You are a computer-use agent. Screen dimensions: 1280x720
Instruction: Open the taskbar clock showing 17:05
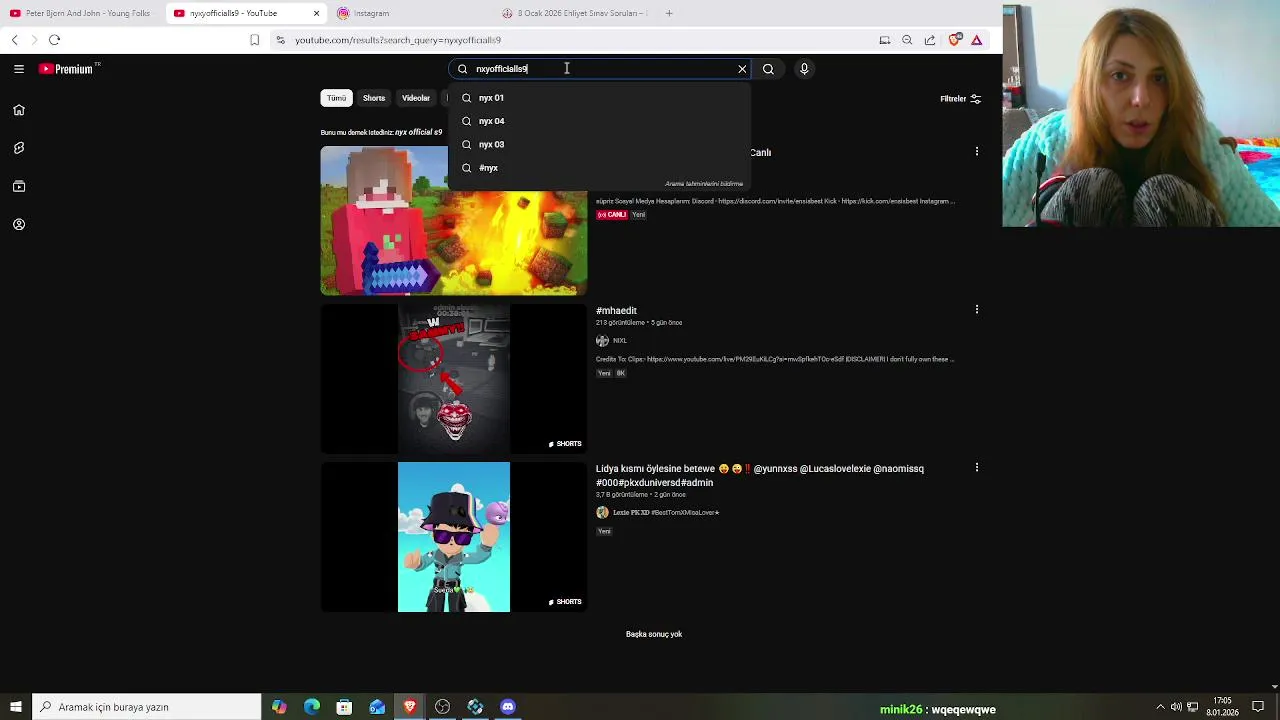(x=1222, y=707)
